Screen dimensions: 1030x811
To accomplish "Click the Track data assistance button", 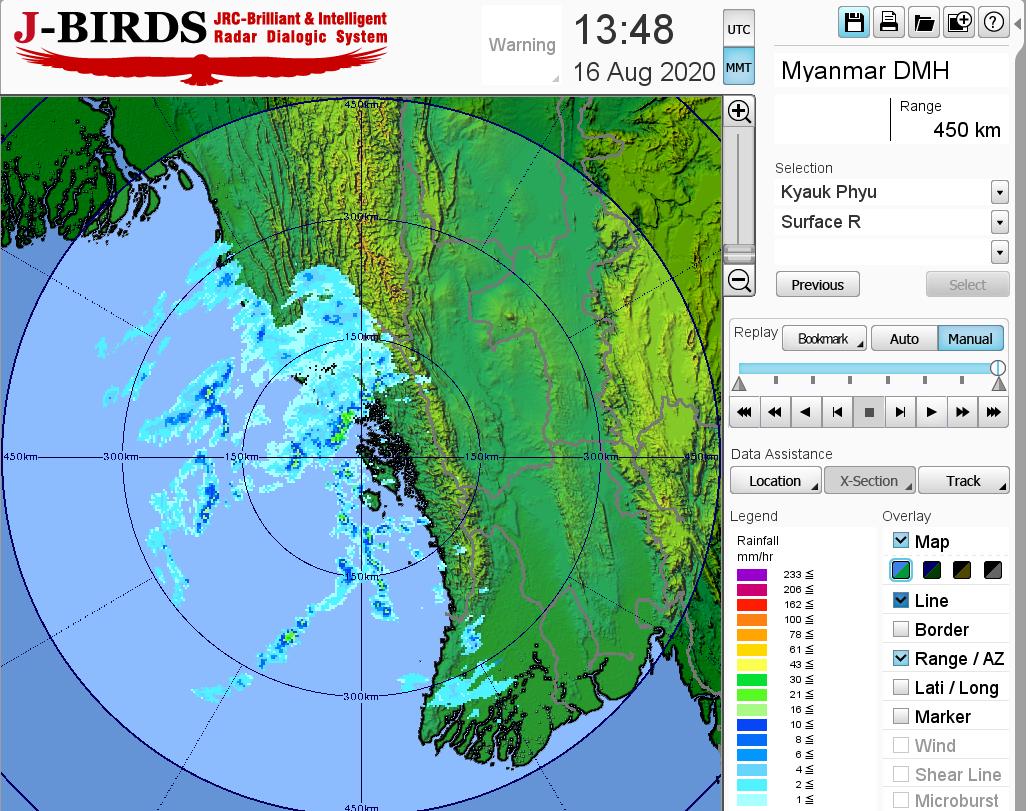I will (963, 481).
